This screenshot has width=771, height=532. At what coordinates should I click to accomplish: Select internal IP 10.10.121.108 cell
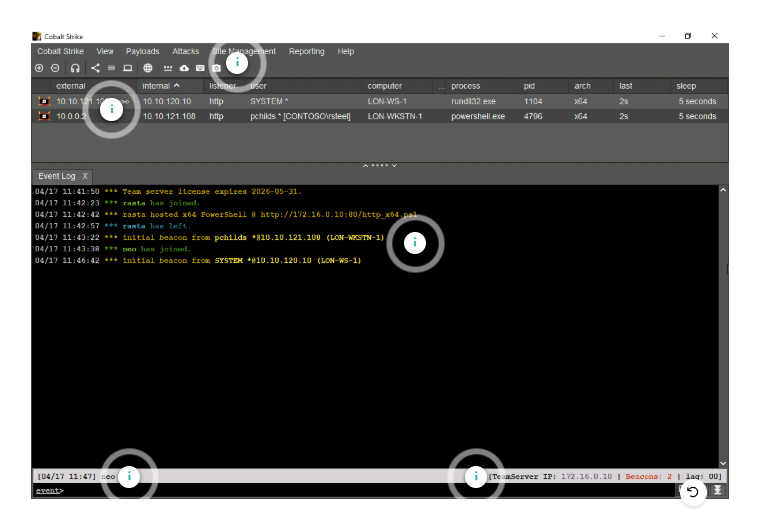(169, 117)
